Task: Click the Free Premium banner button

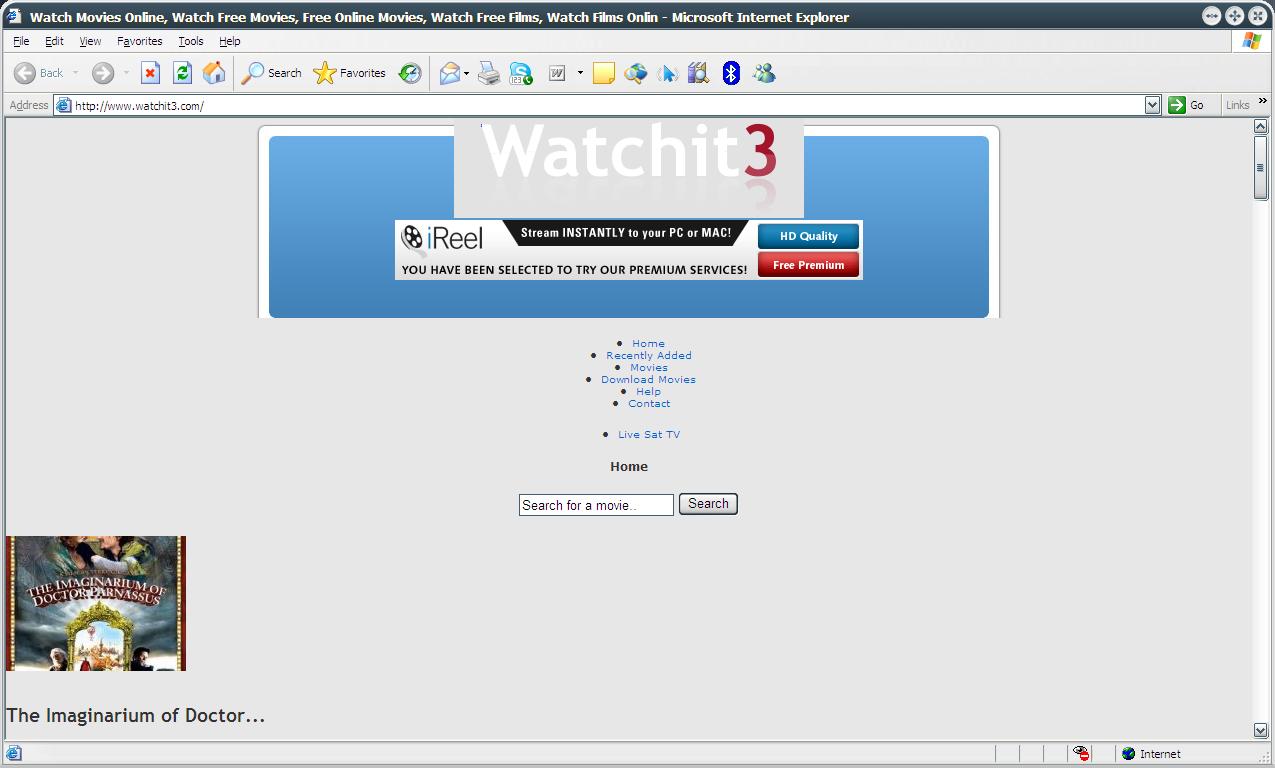Action: pyautogui.click(x=808, y=265)
